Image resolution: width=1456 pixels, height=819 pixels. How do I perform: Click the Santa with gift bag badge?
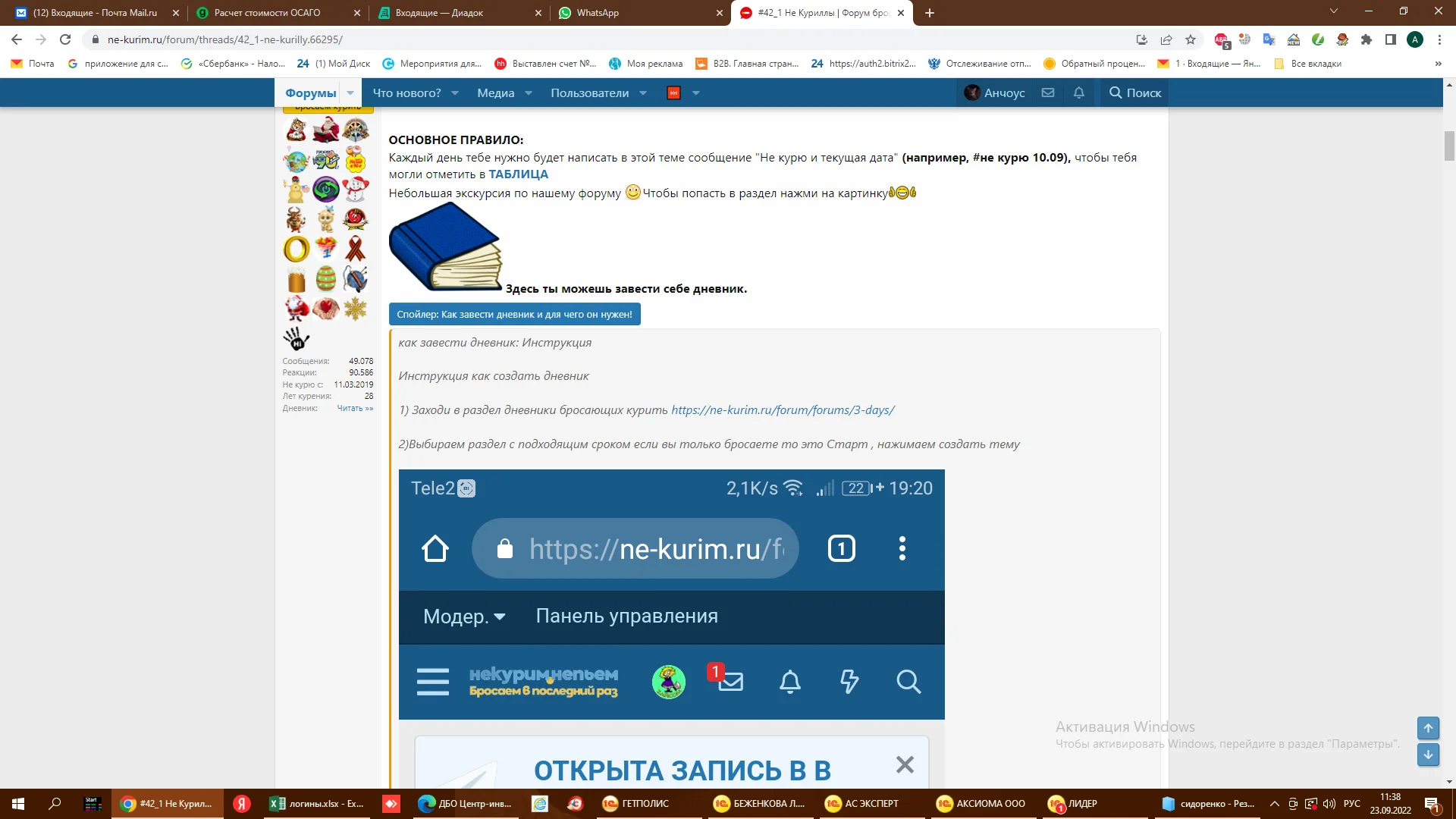coord(297,308)
